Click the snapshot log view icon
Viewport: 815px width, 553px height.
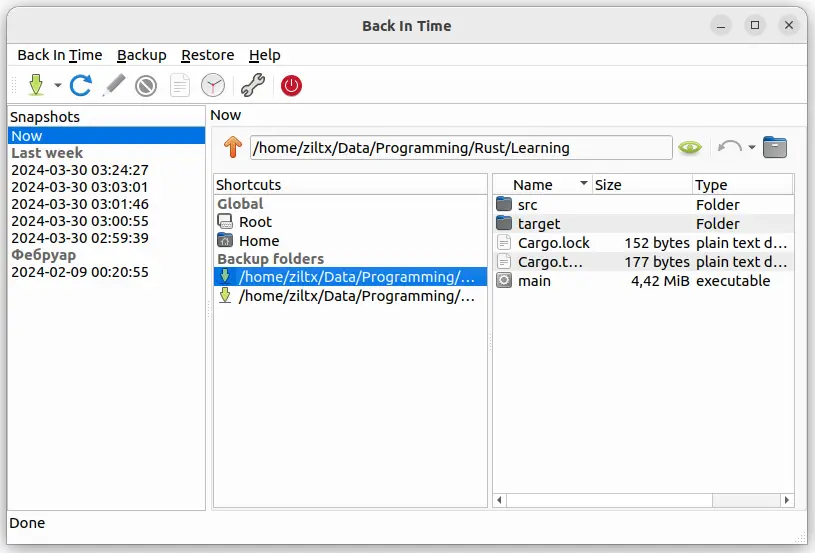180,86
